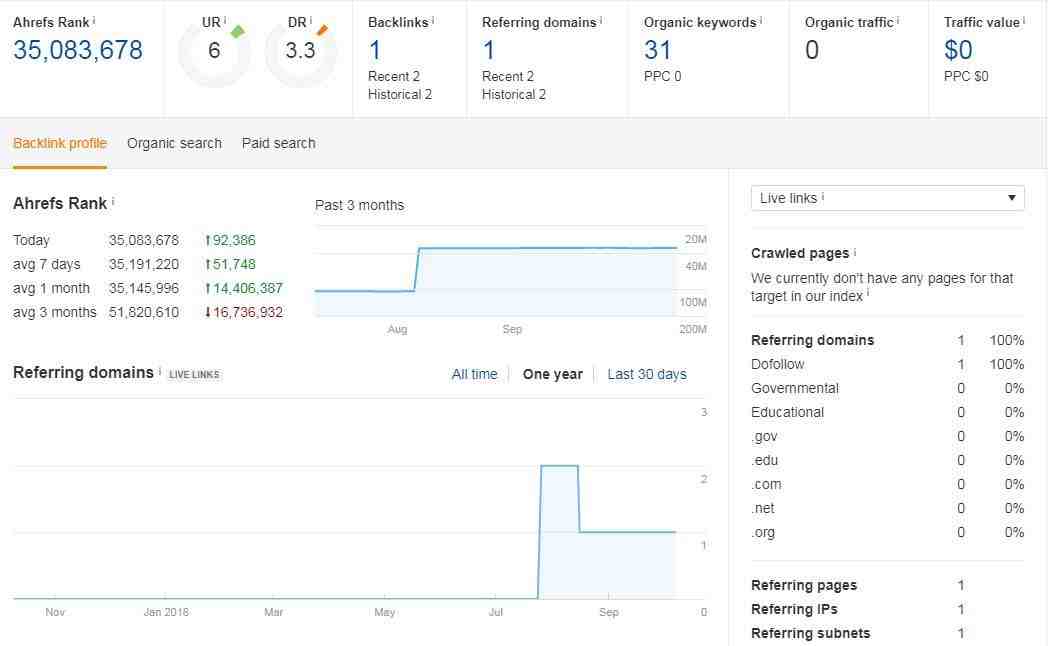
Task: Click 'PPC 0' under Organic keywords
Action: [662, 76]
